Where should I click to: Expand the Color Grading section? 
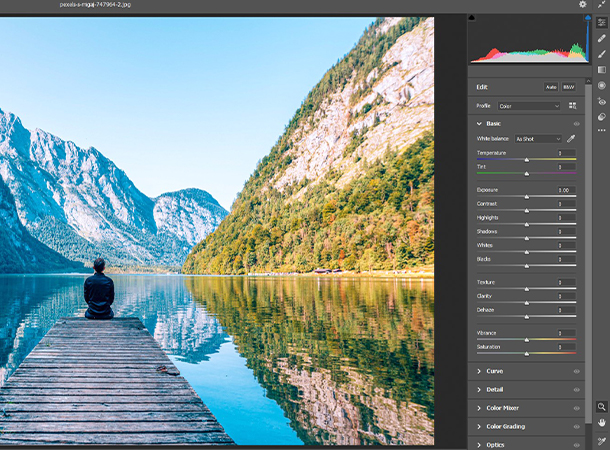[505, 427]
